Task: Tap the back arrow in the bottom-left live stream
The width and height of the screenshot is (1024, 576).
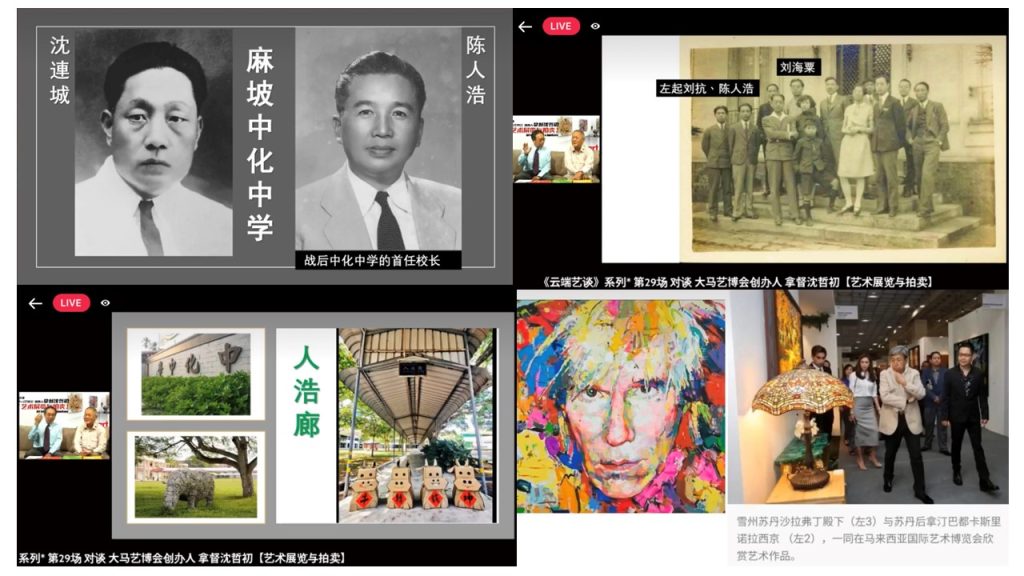Action: point(35,303)
